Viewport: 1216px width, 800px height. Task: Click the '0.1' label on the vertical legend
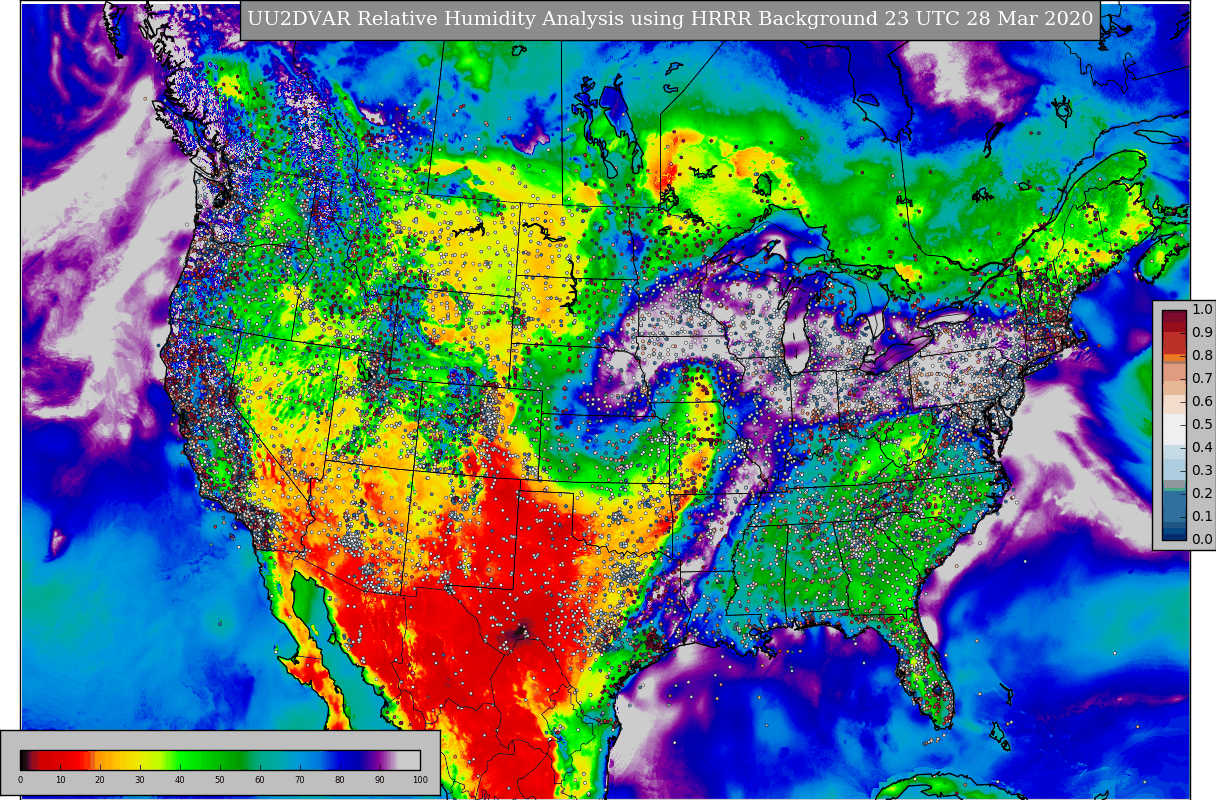[1202, 517]
